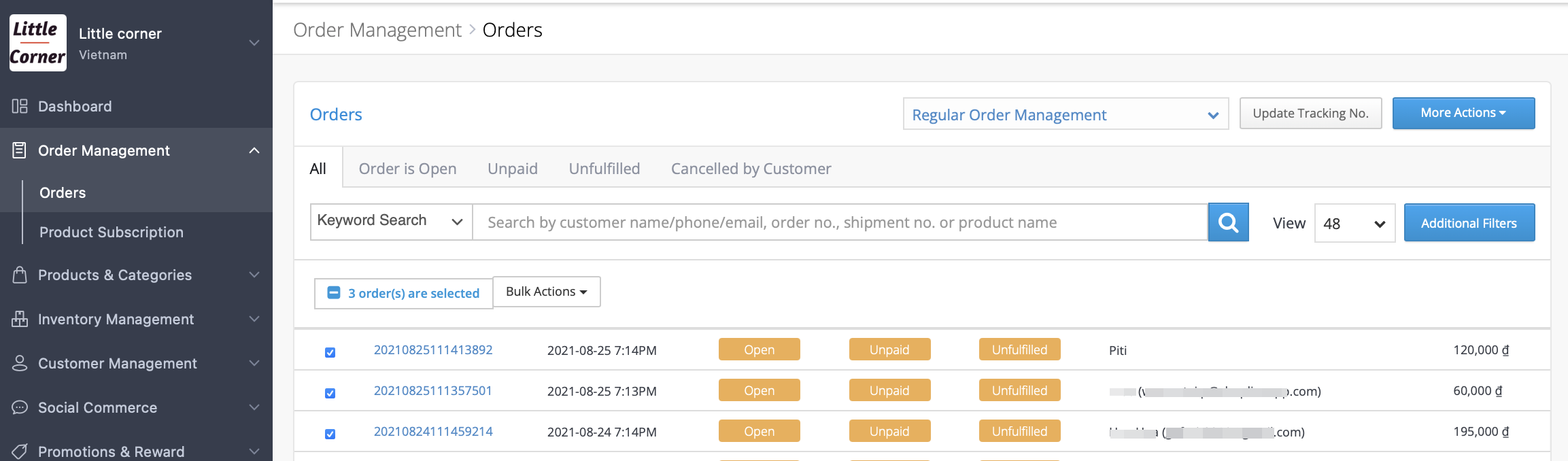
Task: Select the All orders tab
Action: click(318, 169)
